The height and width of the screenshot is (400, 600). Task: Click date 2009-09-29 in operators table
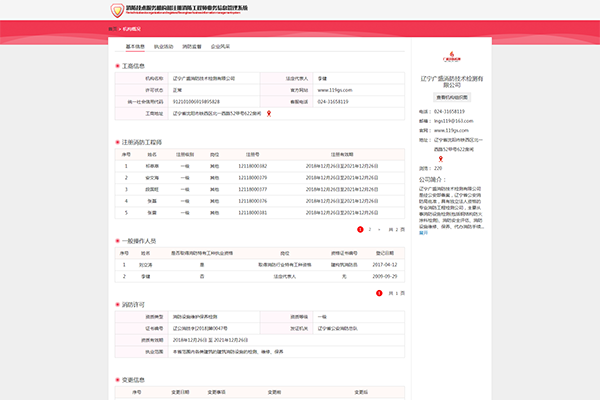tap(385, 276)
